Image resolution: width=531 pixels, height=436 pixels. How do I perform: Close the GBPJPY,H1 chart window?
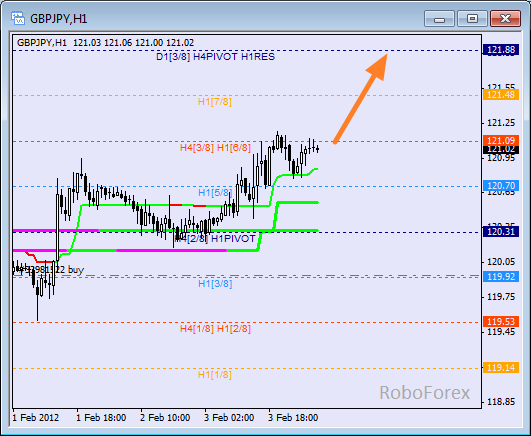(x=505, y=18)
